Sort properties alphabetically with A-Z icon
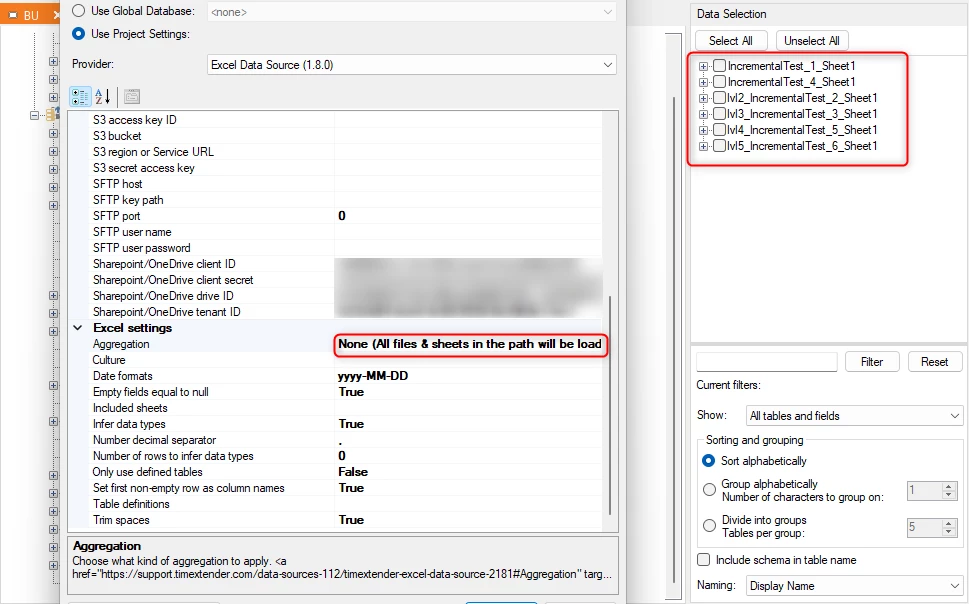This screenshot has height=604, width=969. pyautogui.click(x=103, y=96)
